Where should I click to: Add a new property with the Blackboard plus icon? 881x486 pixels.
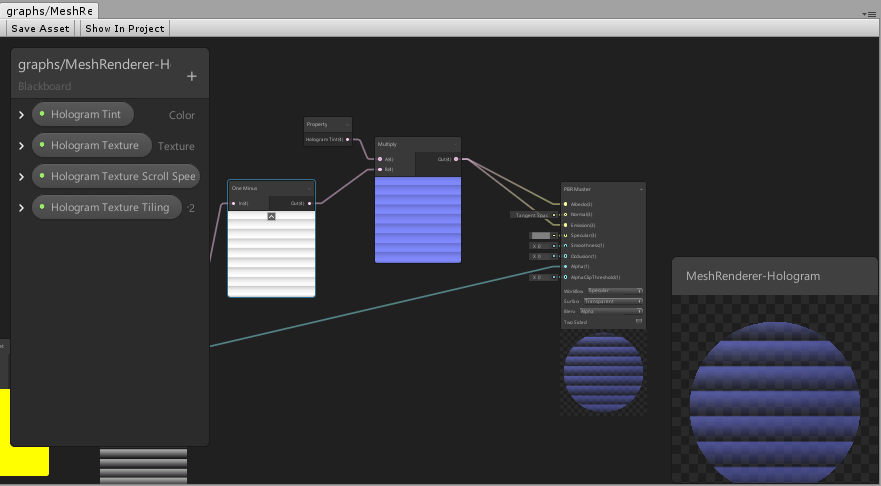tap(192, 76)
